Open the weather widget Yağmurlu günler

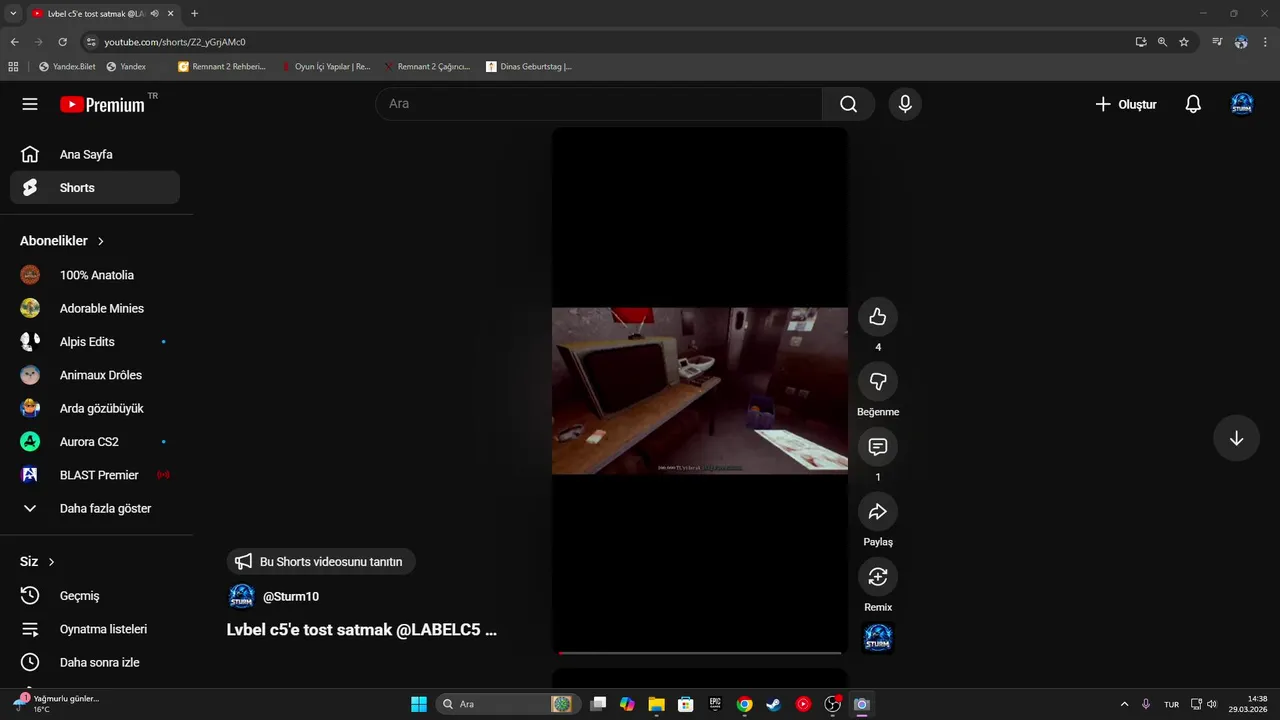pos(56,703)
